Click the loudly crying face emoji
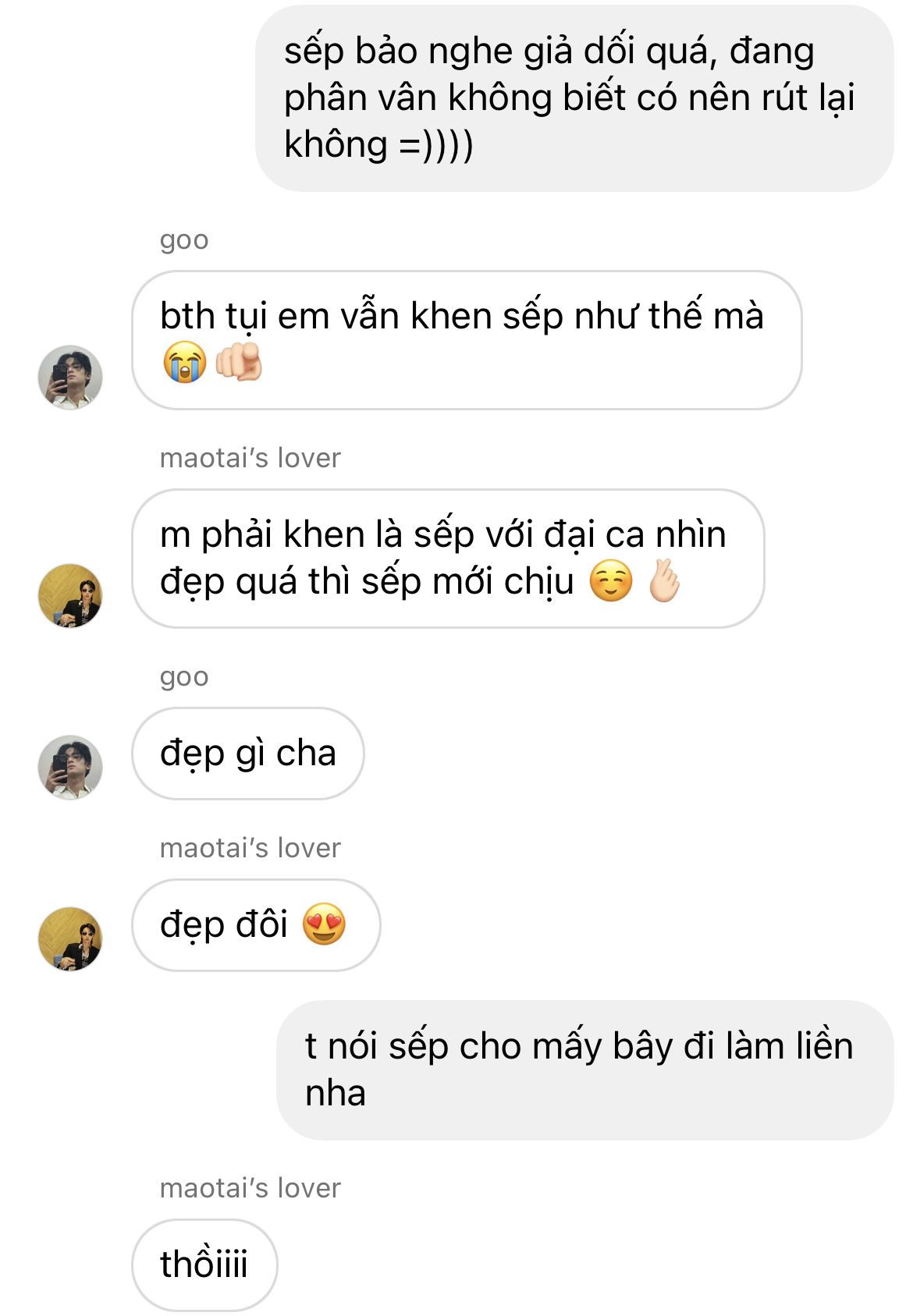The image size is (913, 1316). tap(184, 363)
